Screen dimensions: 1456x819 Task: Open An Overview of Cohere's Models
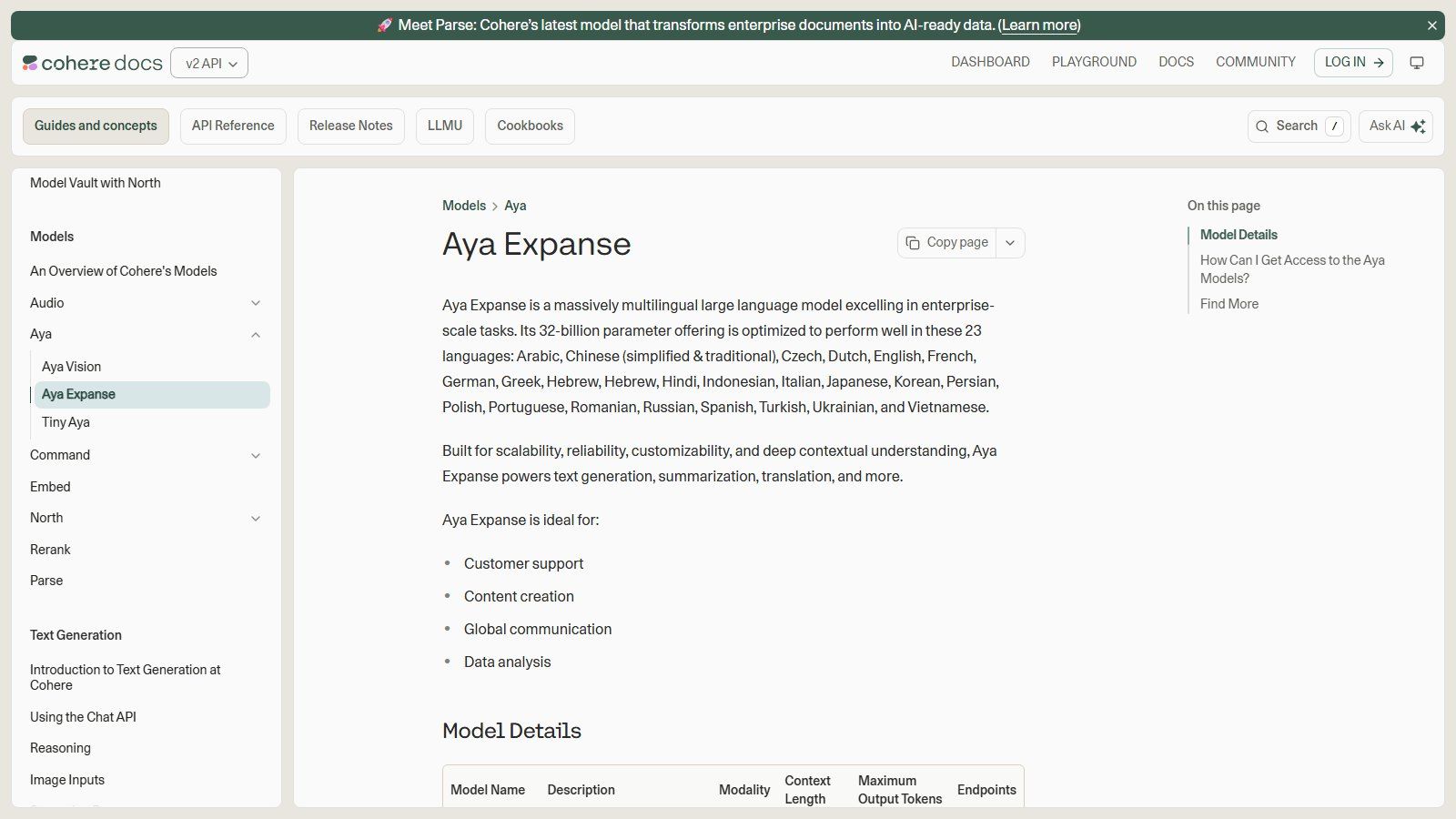[x=124, y=271]
